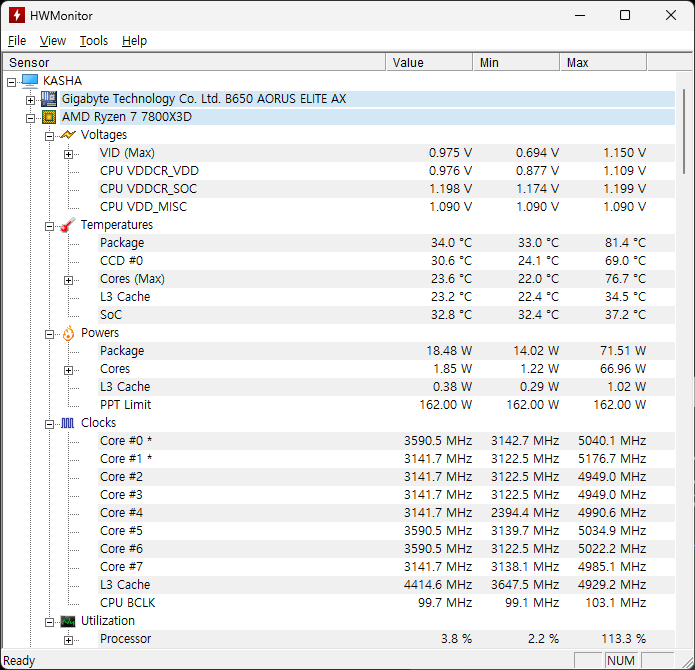Click the Utilization section label
This screenshot has width=695, height=670.
tap(108, 621)
